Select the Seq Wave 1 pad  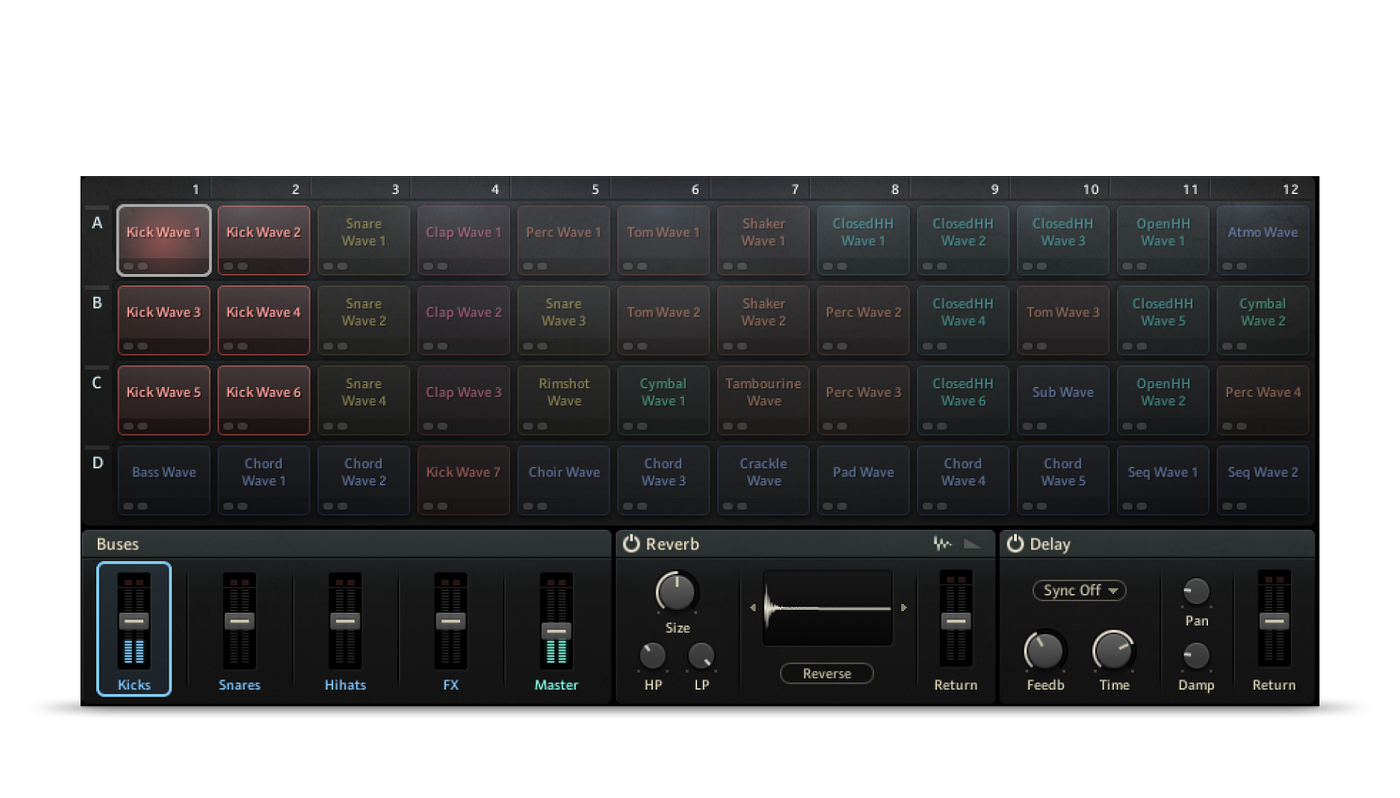tap(1164, 480)
